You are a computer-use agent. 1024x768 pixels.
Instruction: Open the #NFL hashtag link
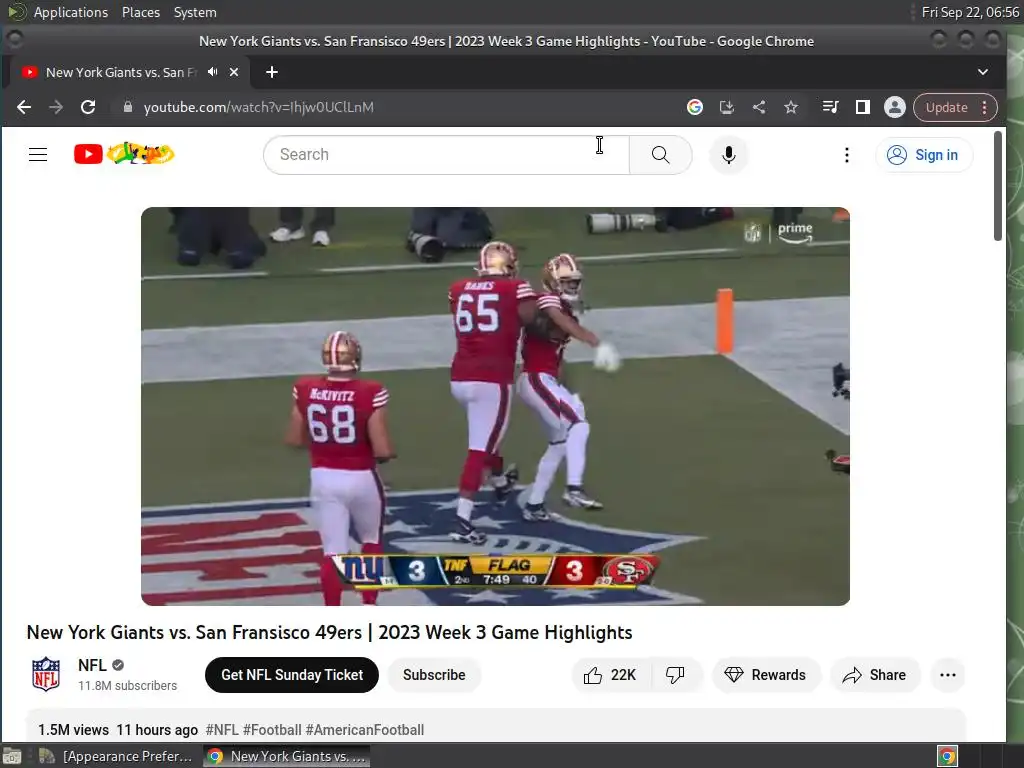click(x=222, y=729)
